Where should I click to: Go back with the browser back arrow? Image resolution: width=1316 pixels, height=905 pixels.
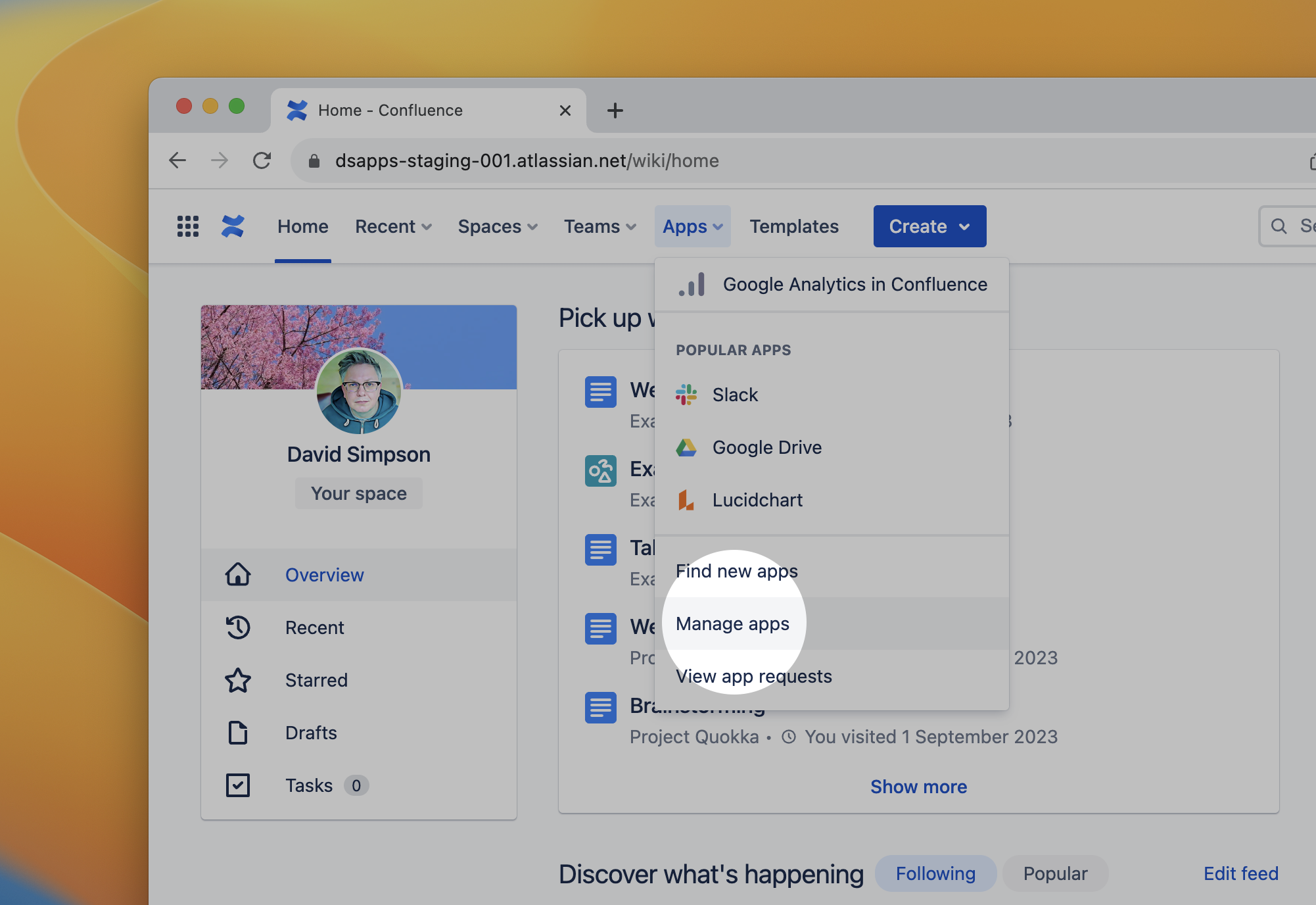click(177, 160)
